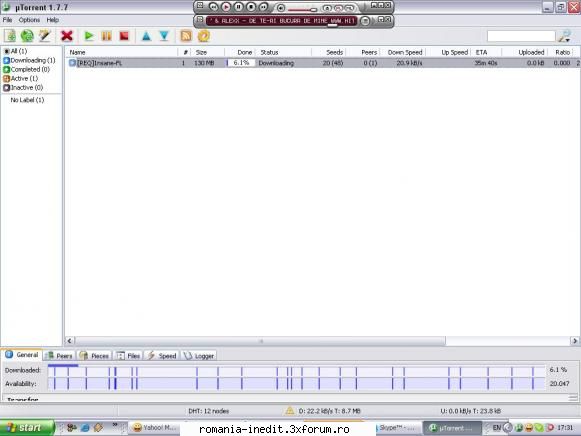Click the 6.1% progress bar cell
581x436 pixels.
click(x=241, y=63)
